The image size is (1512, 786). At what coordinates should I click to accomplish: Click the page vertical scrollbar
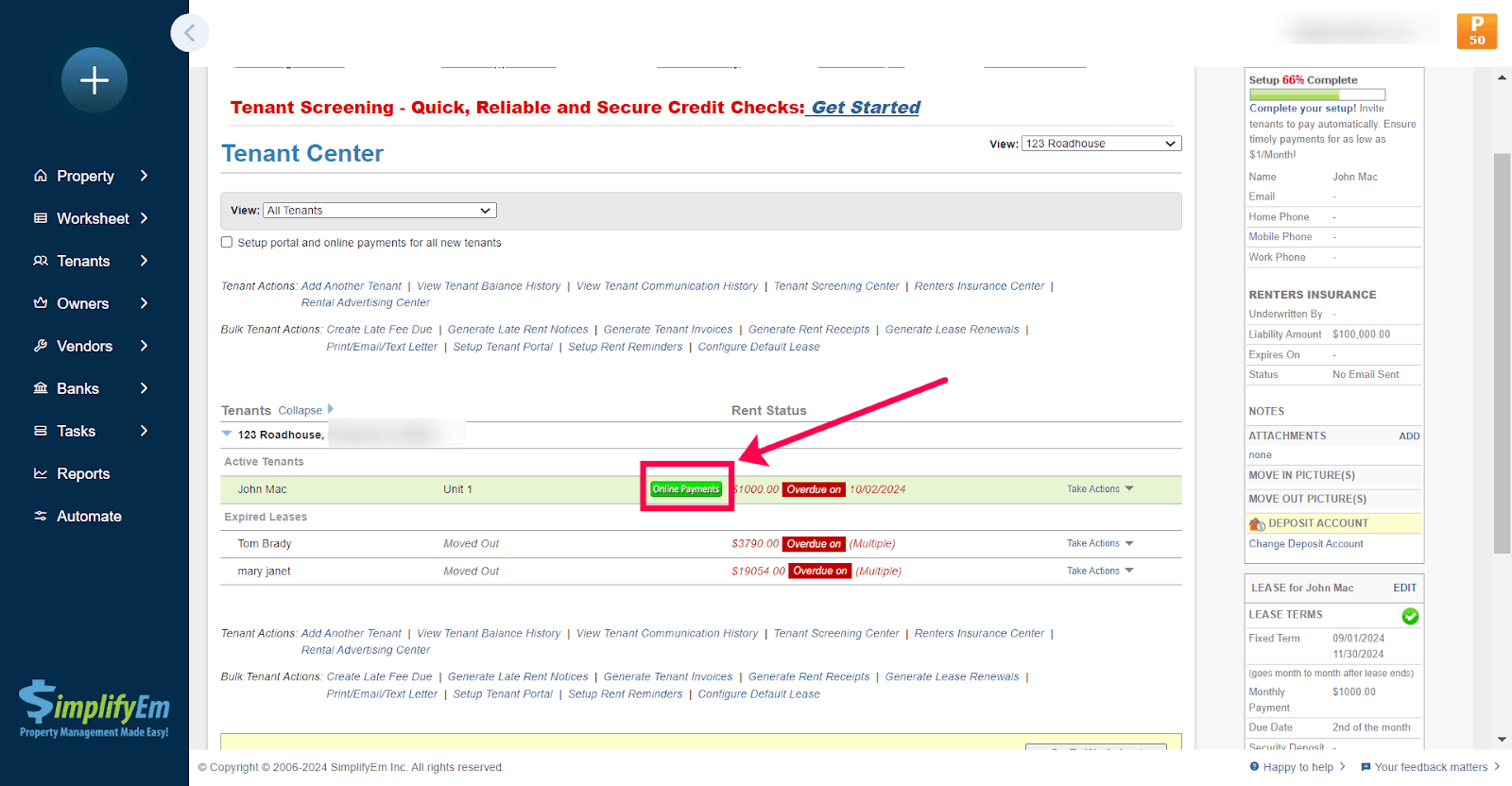click(x=1502, y=354)
